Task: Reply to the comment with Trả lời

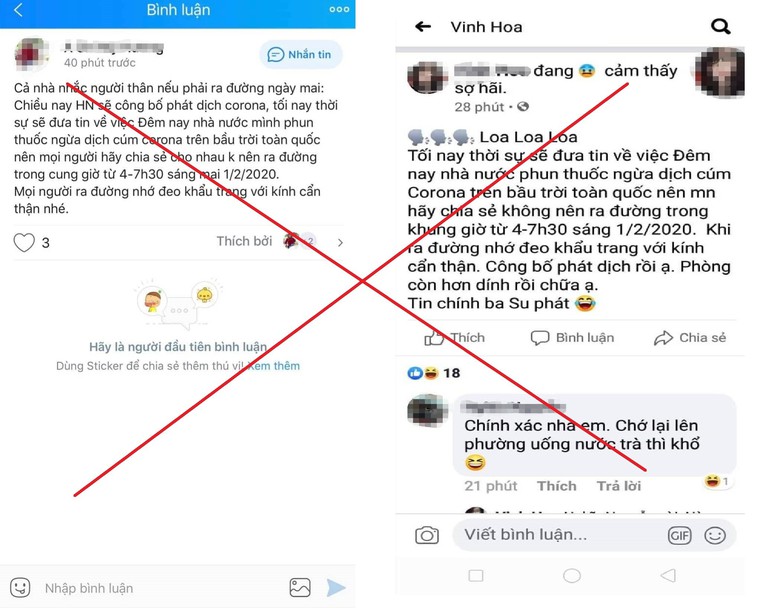Action: click(619, 486)
